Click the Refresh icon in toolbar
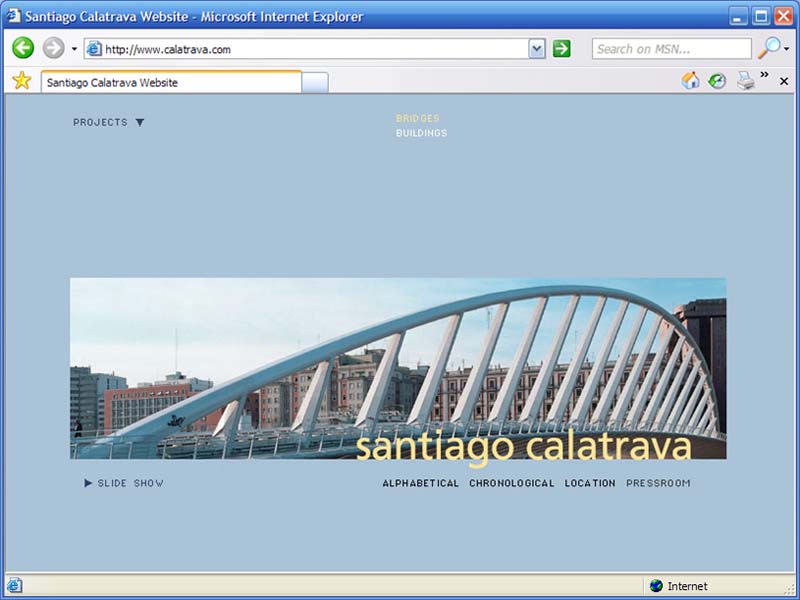Viewport: 800px width, 600px height. tap(717, 81)
